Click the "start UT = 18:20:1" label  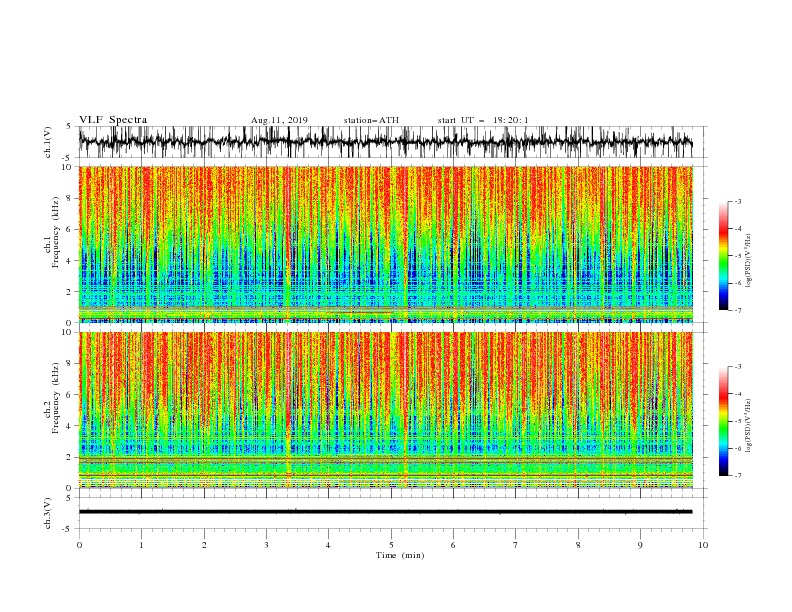tap(483, 120)
